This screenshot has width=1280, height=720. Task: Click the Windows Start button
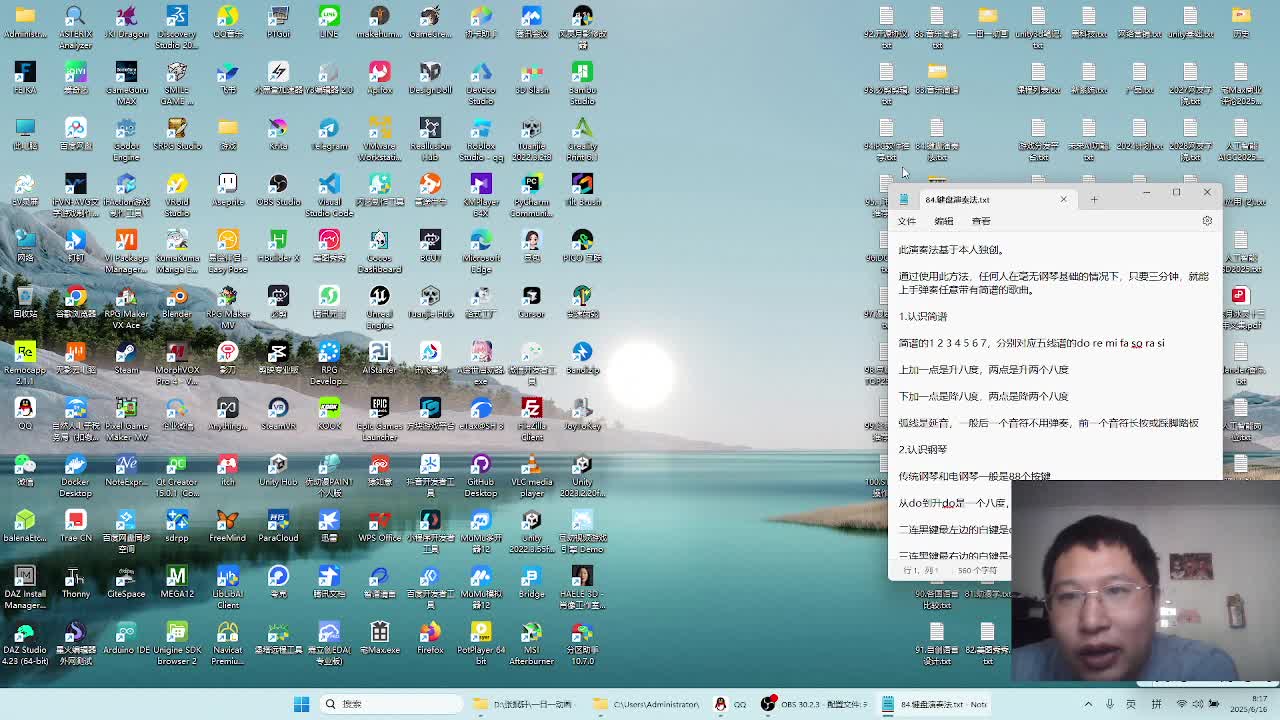301,704
